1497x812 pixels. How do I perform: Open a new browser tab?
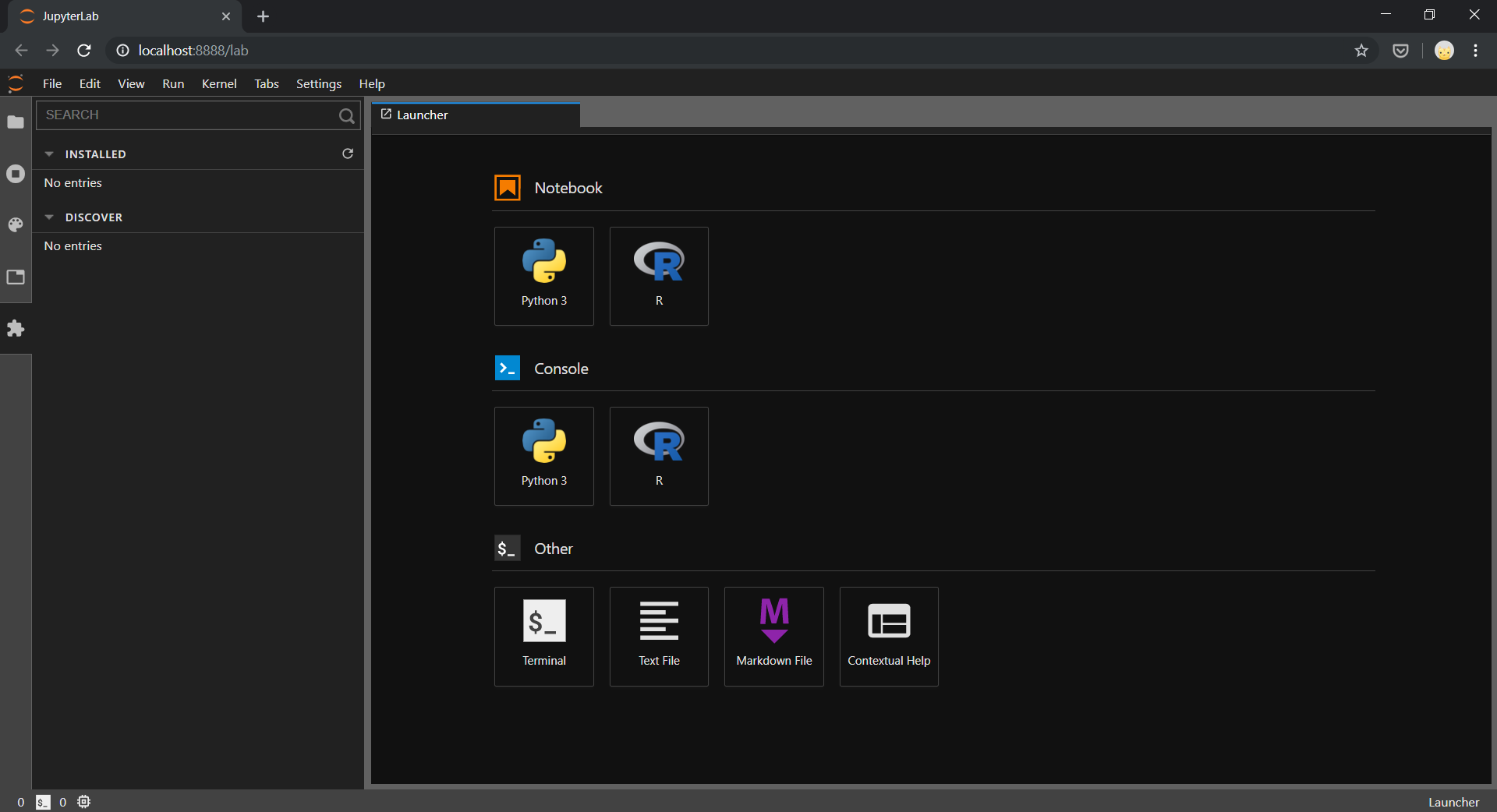tap(264, 16)
